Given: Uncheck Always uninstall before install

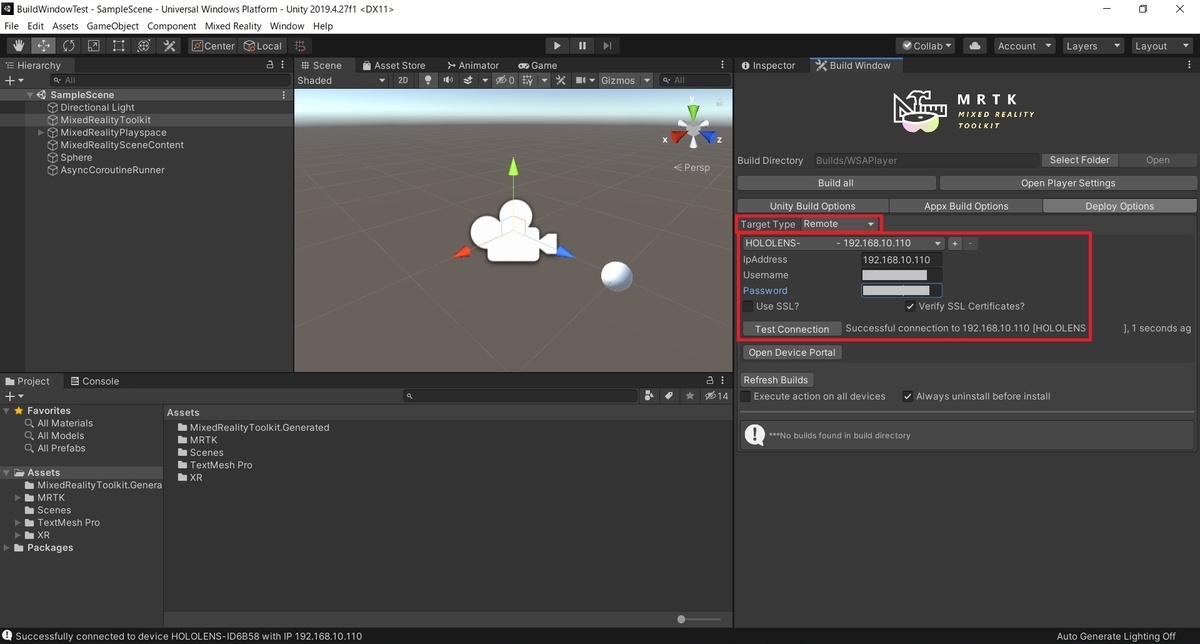Looking at the screenshot, I should (907, 396).
